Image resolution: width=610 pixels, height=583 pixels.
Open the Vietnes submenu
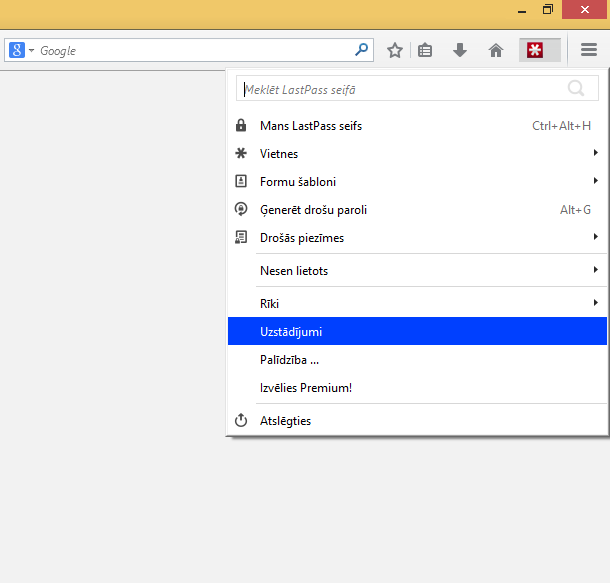coord(417,154)
